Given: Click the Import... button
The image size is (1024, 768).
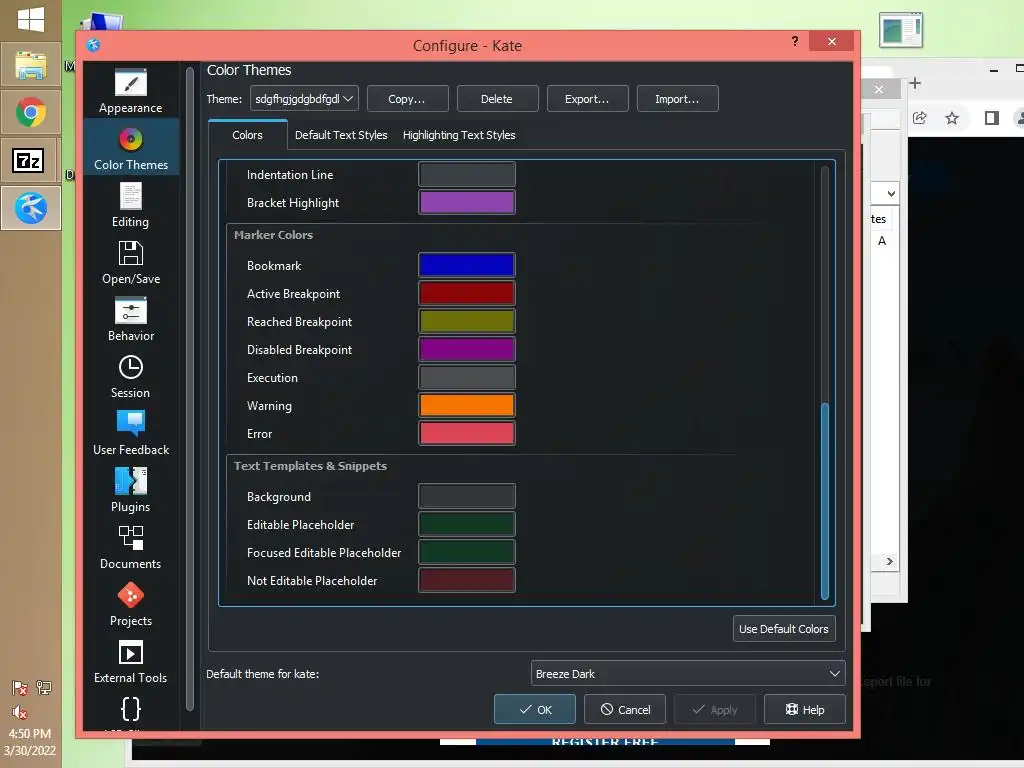Looking at the screenshot, I should 678,99.
